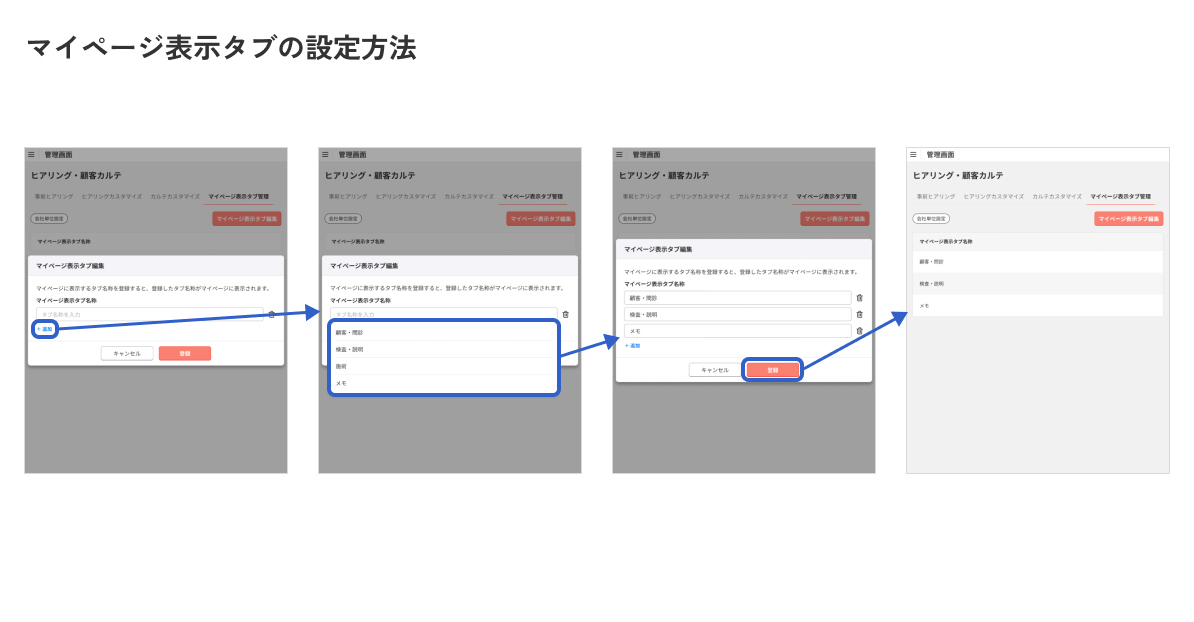This screenshot has height=622, width=1194.
Task: Open the hamburger menu in the third panel
Action: point(619,155)
